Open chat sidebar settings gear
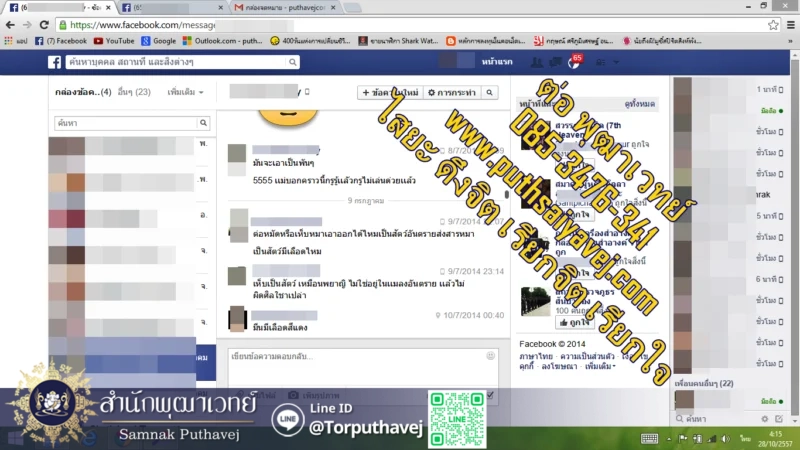800x450 pixels. coord(764,419)
